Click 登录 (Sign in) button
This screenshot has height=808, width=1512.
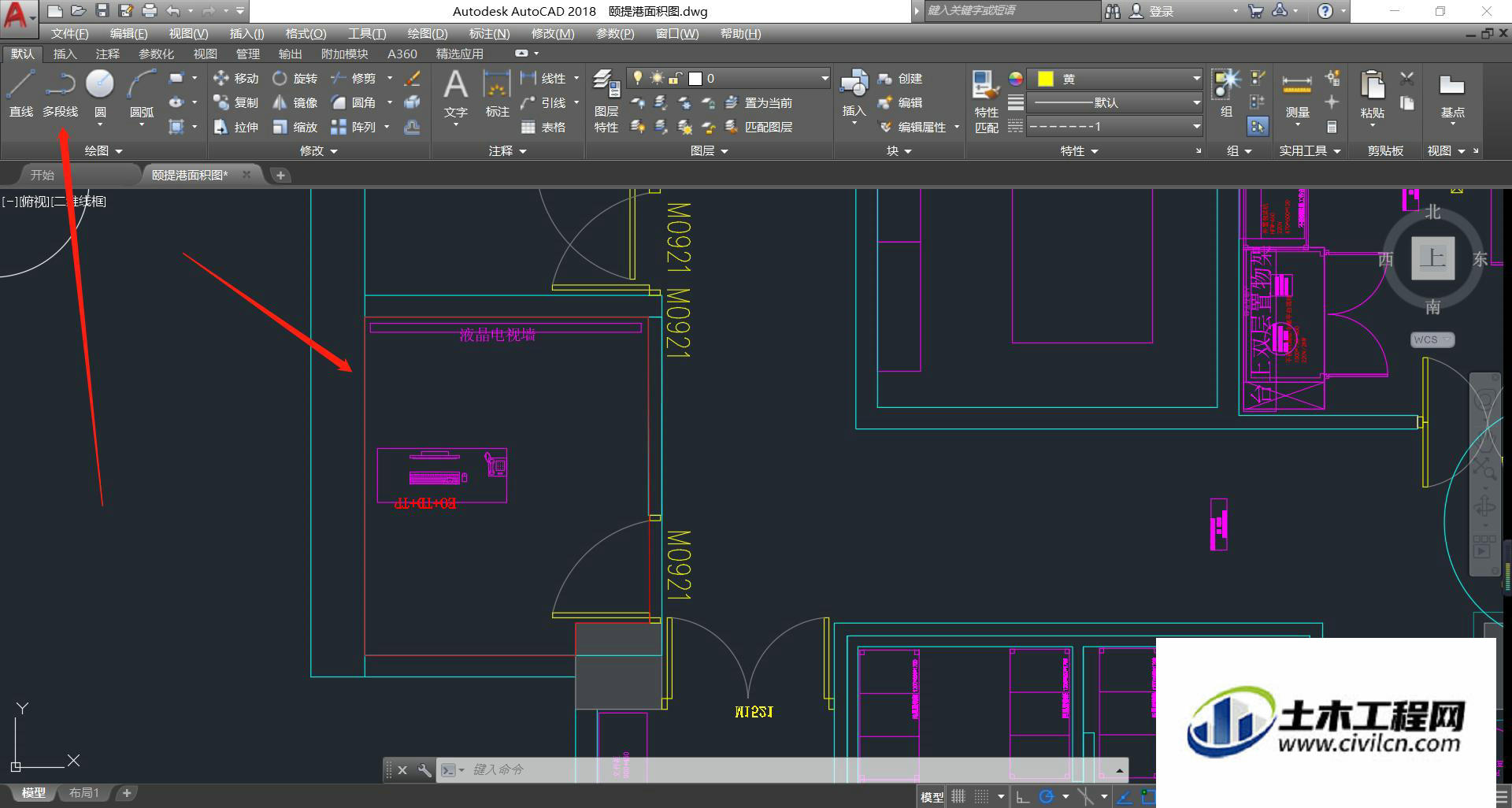[1152, 11]
